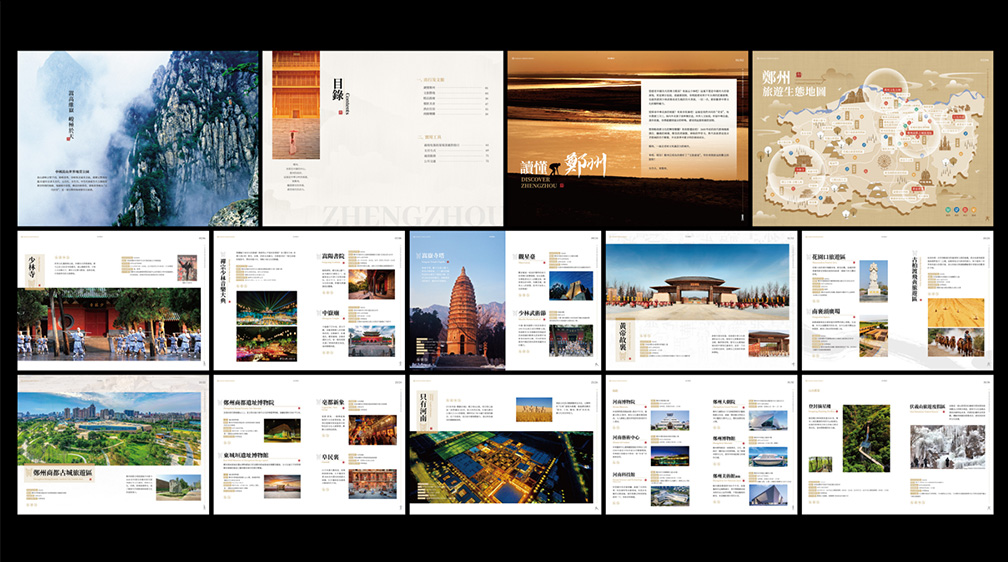Open the 鄭州旅遊生態地圖 map spread
The height and width of the screenshot is (562, 1008).
pos(873,138)
